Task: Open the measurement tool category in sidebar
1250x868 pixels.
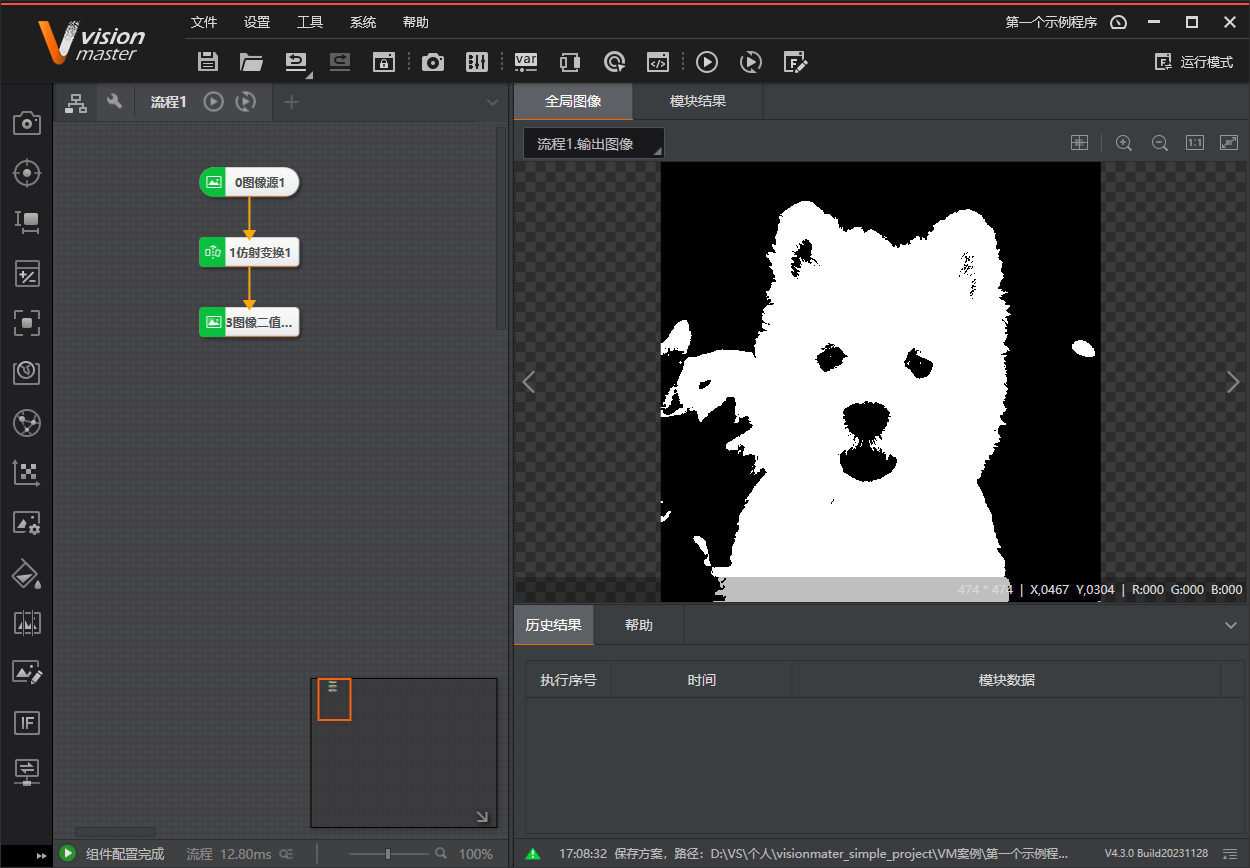Action: coord(27,223)
